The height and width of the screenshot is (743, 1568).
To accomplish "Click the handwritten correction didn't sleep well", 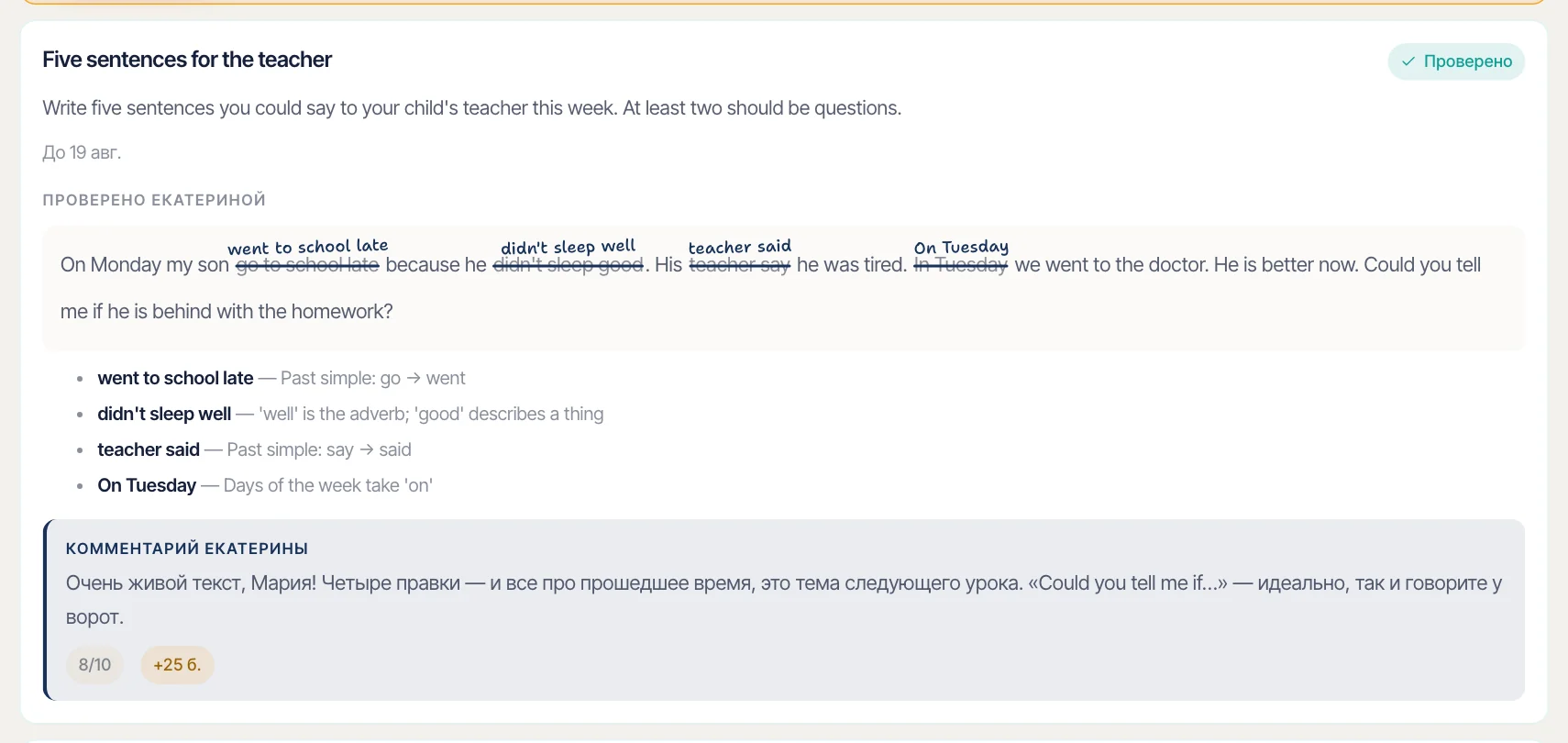I will click(x=569, y=247).
